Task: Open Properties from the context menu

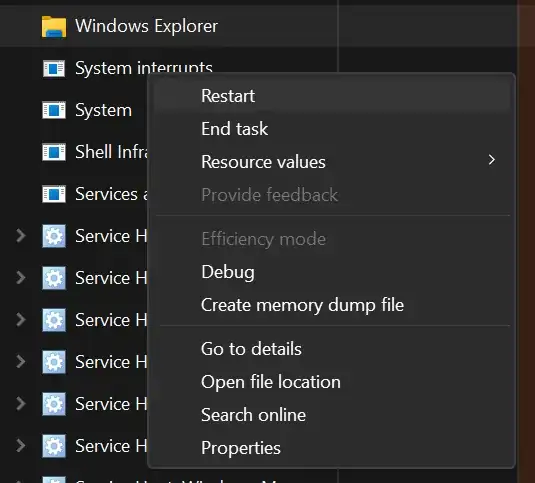Action: point(331,448)
